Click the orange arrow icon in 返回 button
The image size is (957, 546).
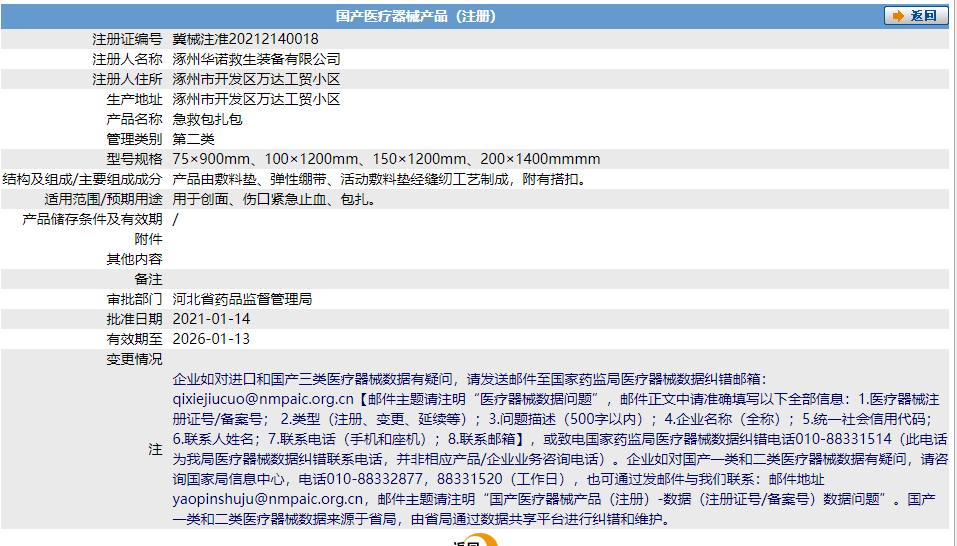point(897,16)
